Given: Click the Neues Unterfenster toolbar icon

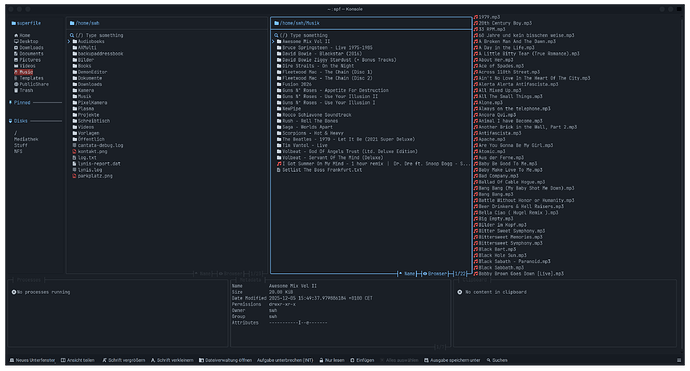Looking at the screenshot, I should pyautogui.click(x=12, y=360).
